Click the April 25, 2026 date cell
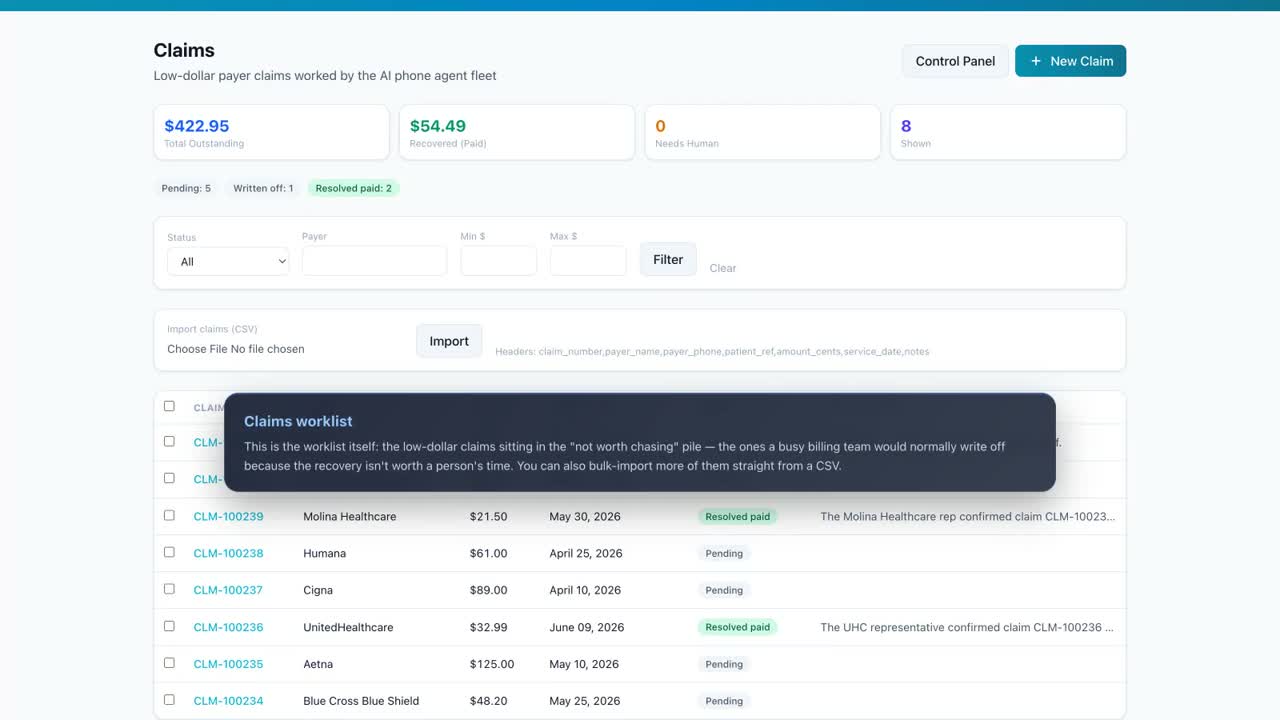 coord(586,554)
